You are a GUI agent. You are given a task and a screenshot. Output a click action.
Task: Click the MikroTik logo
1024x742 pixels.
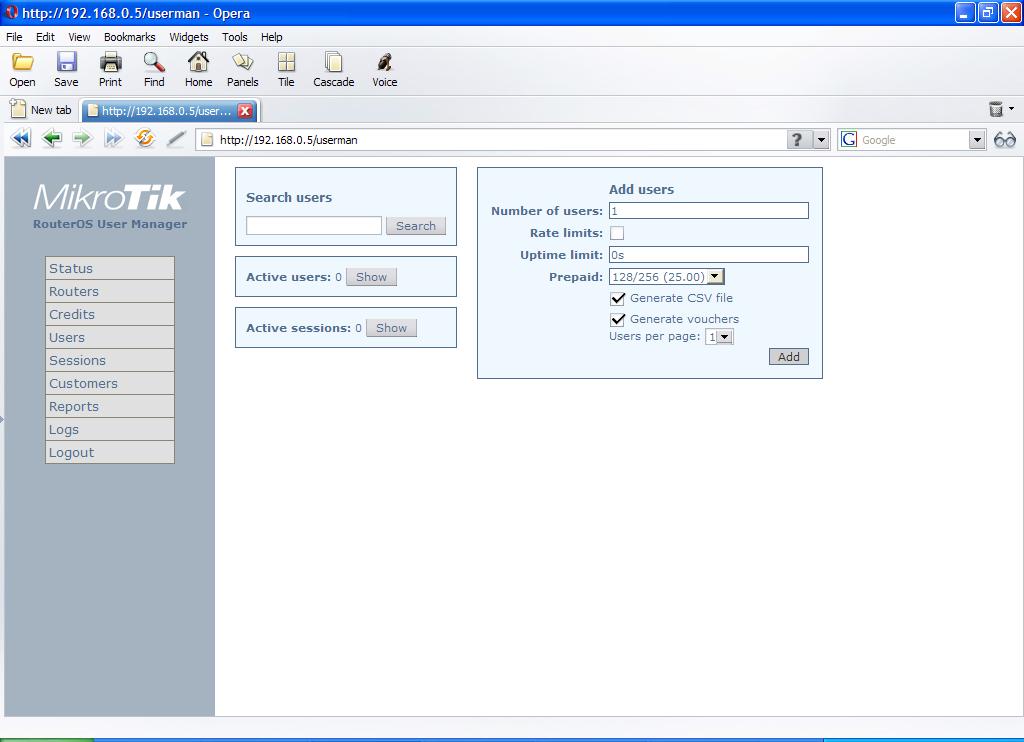pyautogui.click(x=110, y=198)
